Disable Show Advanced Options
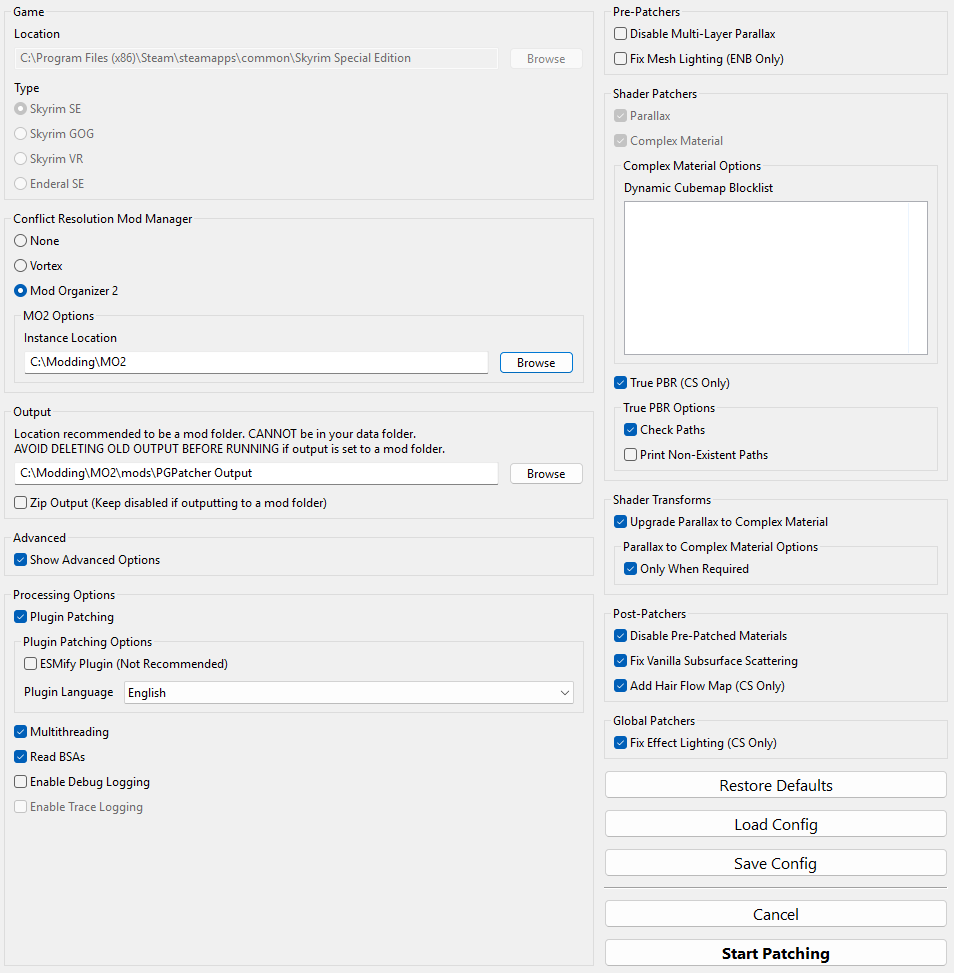Image resolution: width=954 pixels, height=973 pixels. pos(21,560)
